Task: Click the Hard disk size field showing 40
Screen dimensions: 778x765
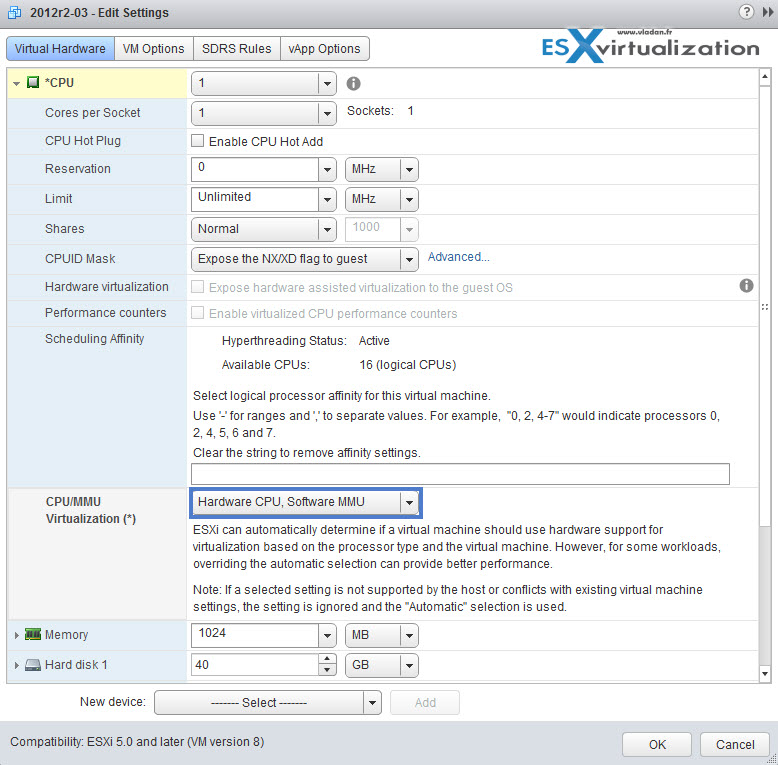Action: [x=255, y=665]
